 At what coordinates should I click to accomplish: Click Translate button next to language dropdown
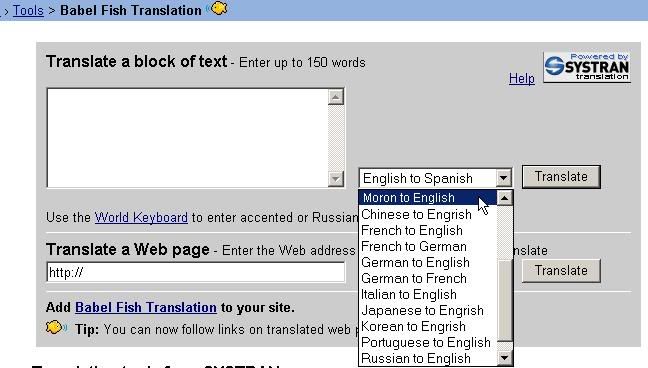(561, 177)
